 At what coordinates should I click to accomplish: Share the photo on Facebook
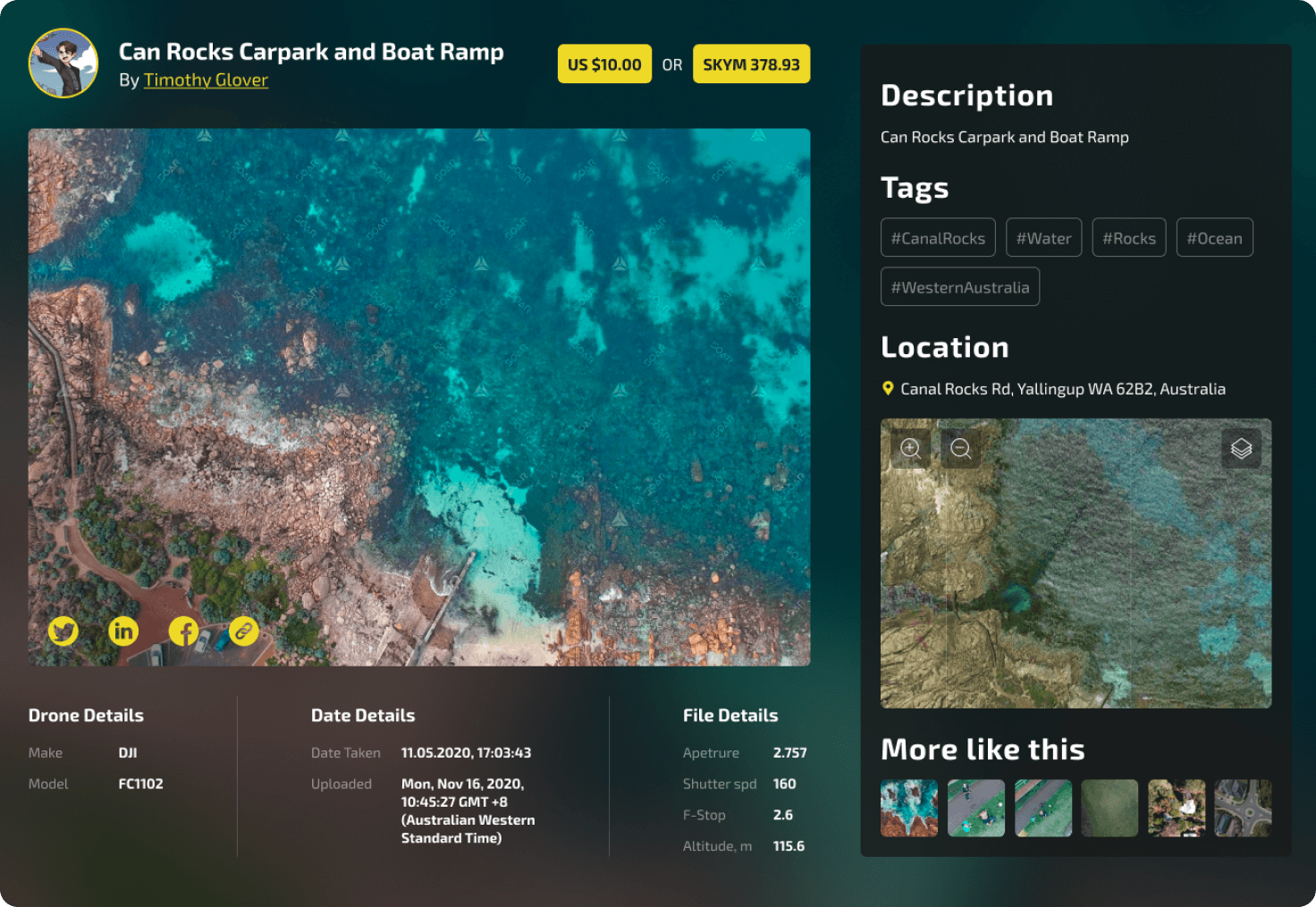[x=183, y=632]
